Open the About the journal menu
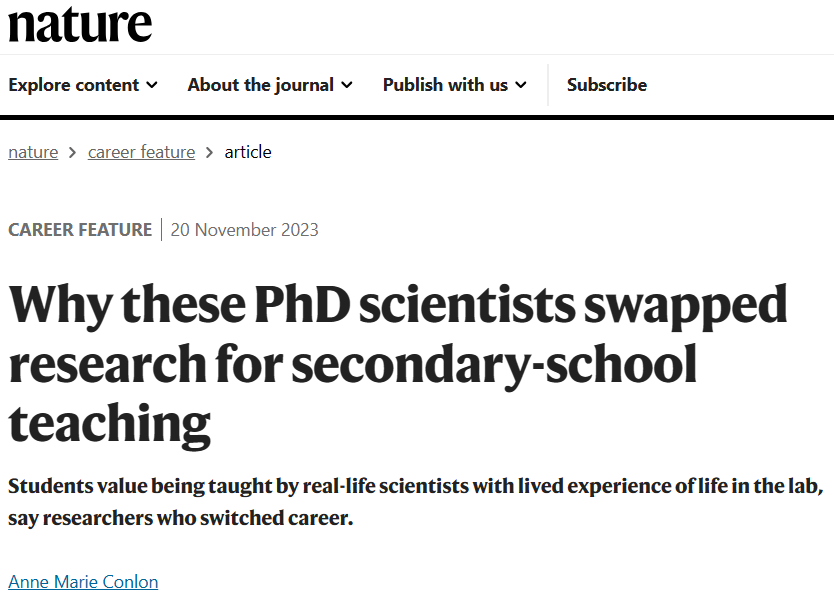This screenshot has height=601, width=834. 260,85
